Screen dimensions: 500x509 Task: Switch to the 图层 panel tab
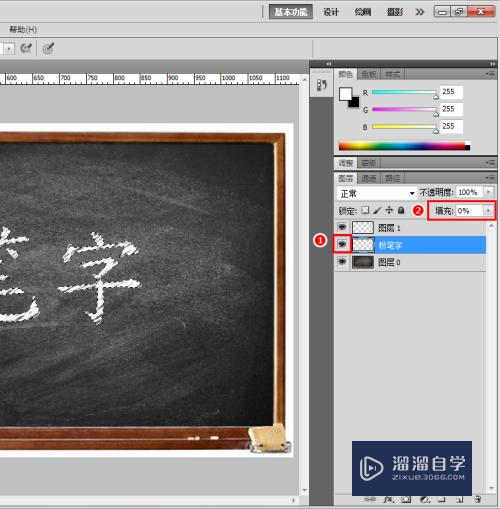click(345, 178)
